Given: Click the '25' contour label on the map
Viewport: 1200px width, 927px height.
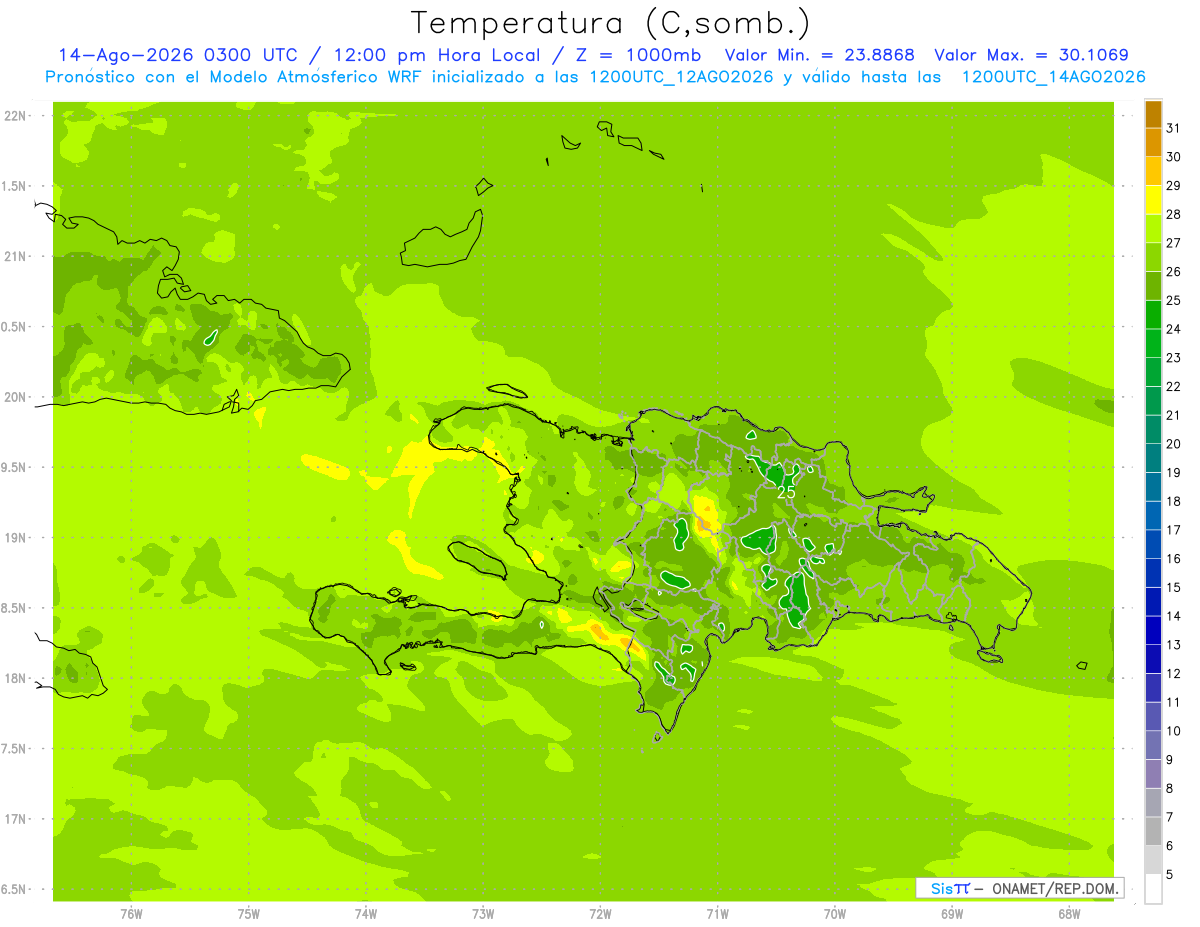Looking at the screenshot, I should click(x=786, y=493).
